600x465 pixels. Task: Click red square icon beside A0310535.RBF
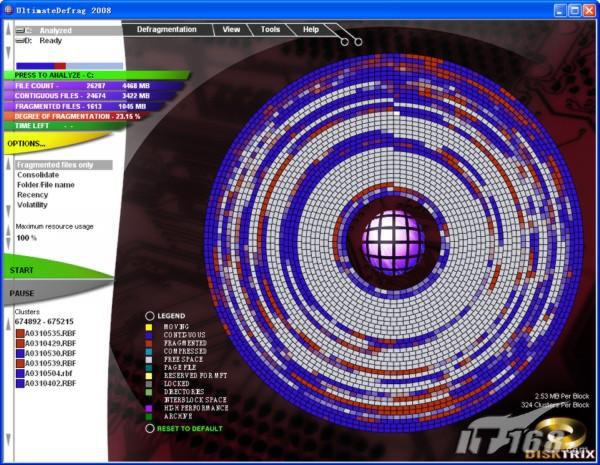pyautogui.click(x=20, y=333)
